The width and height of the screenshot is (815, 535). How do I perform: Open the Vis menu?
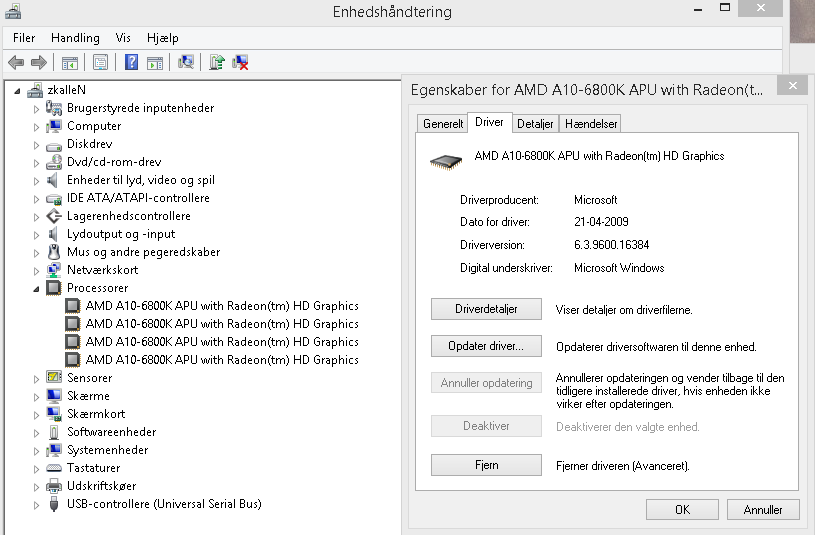123,38
